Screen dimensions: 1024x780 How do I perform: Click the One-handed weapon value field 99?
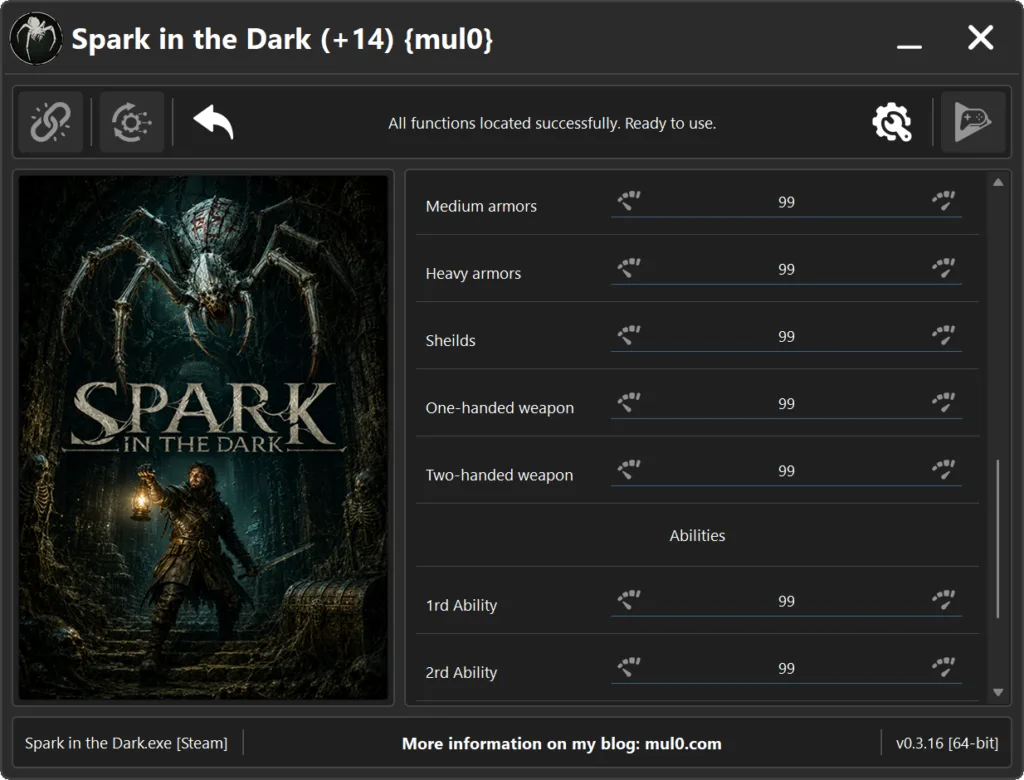coord(786,404)
